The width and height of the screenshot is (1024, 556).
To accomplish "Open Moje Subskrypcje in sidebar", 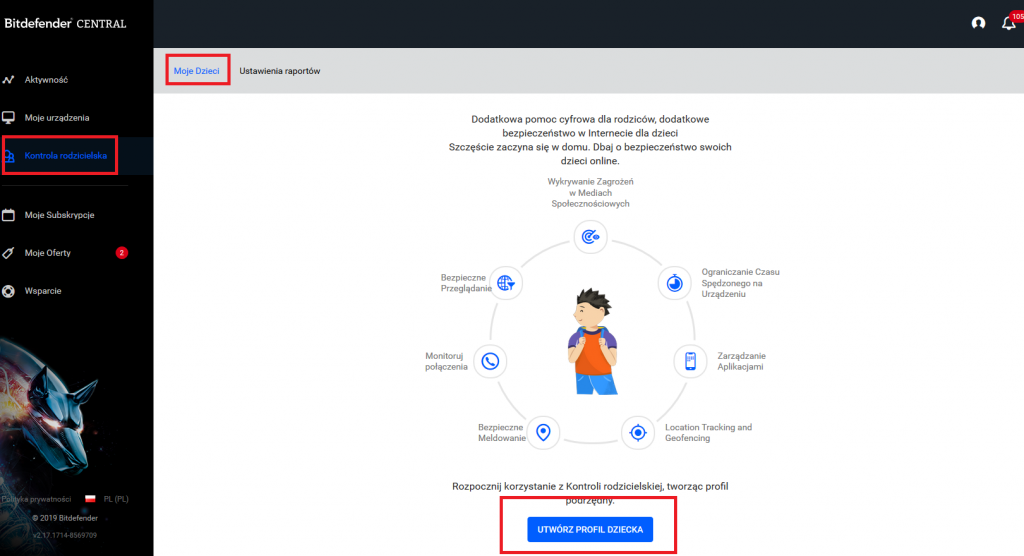I will pyautogui.click(x=59, y=215).
